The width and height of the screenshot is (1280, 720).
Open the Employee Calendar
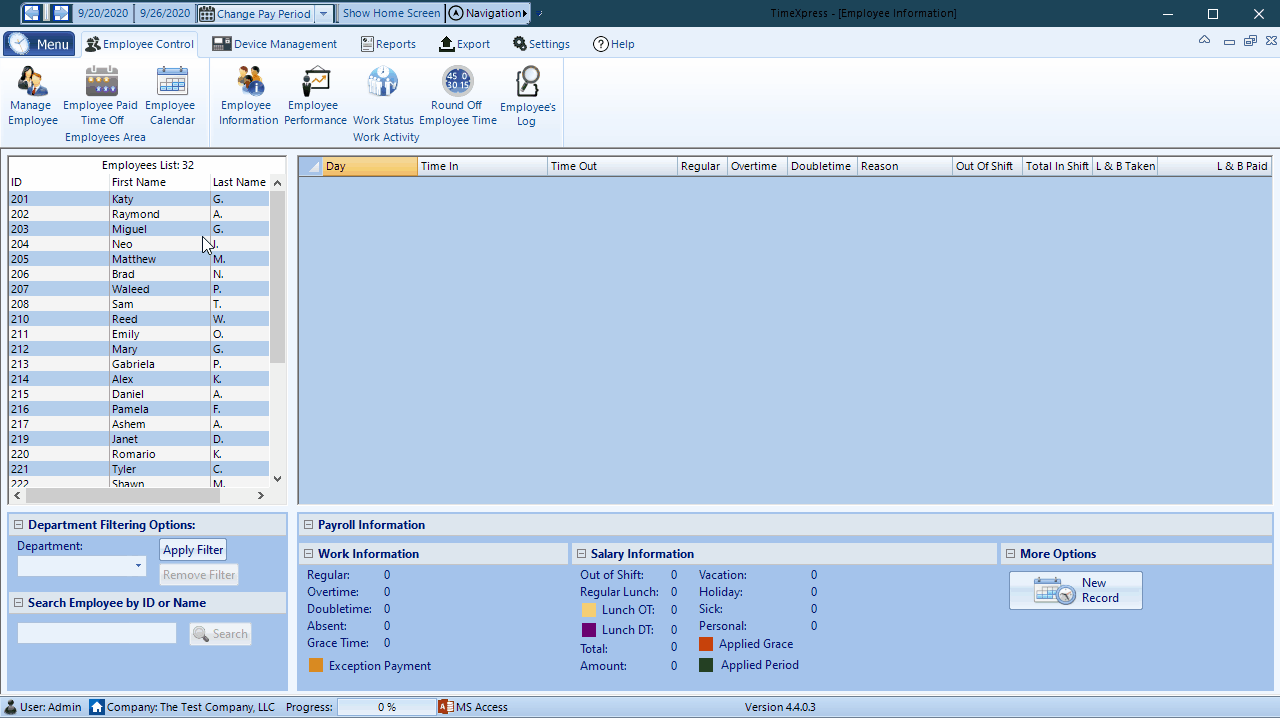172,83
